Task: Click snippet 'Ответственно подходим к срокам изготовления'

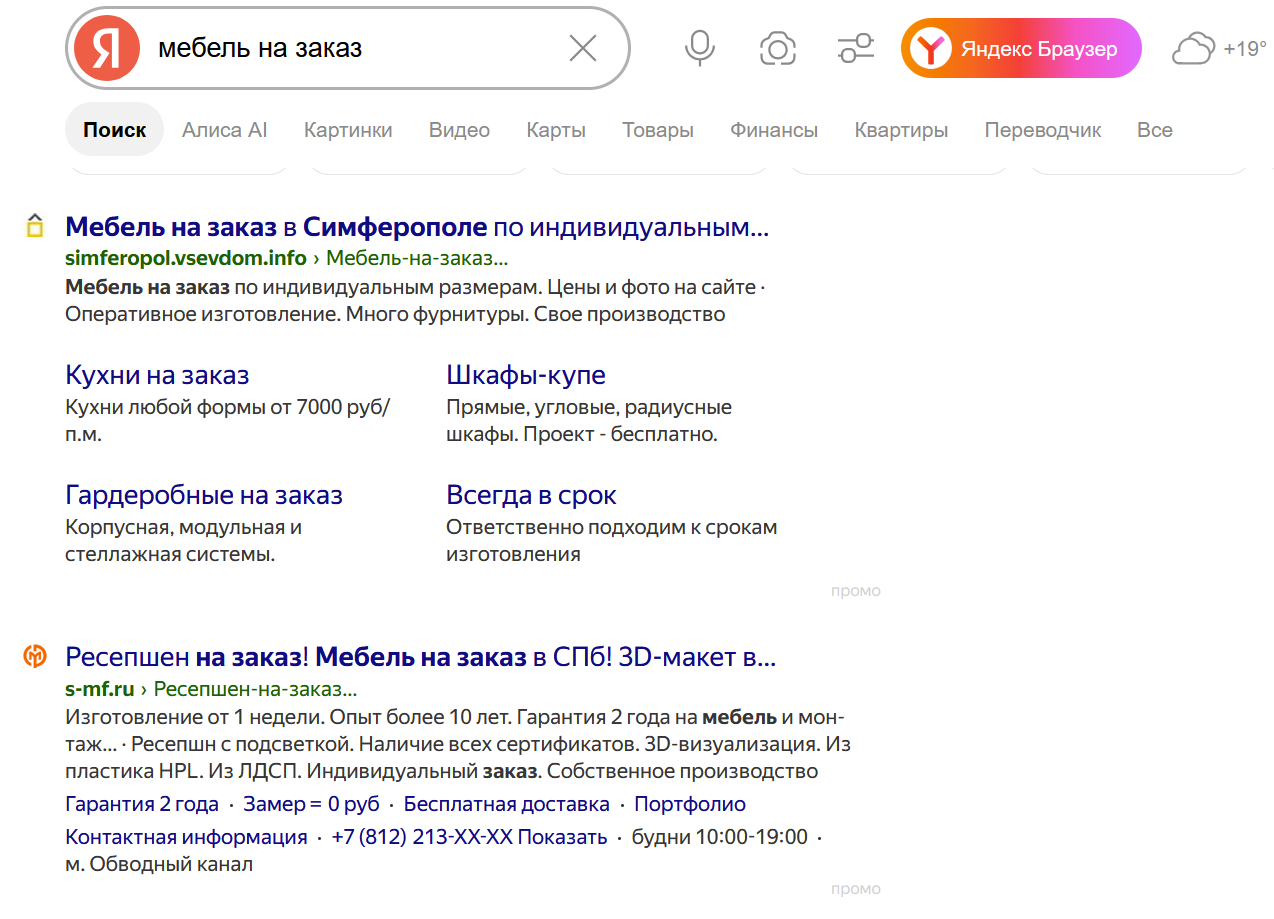Action: click(611, 540)
